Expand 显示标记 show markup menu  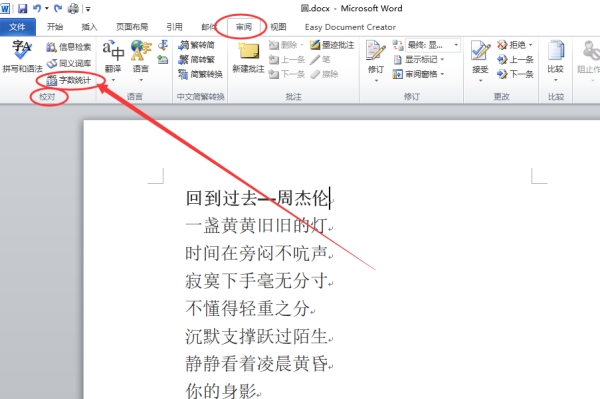[419, 59]
